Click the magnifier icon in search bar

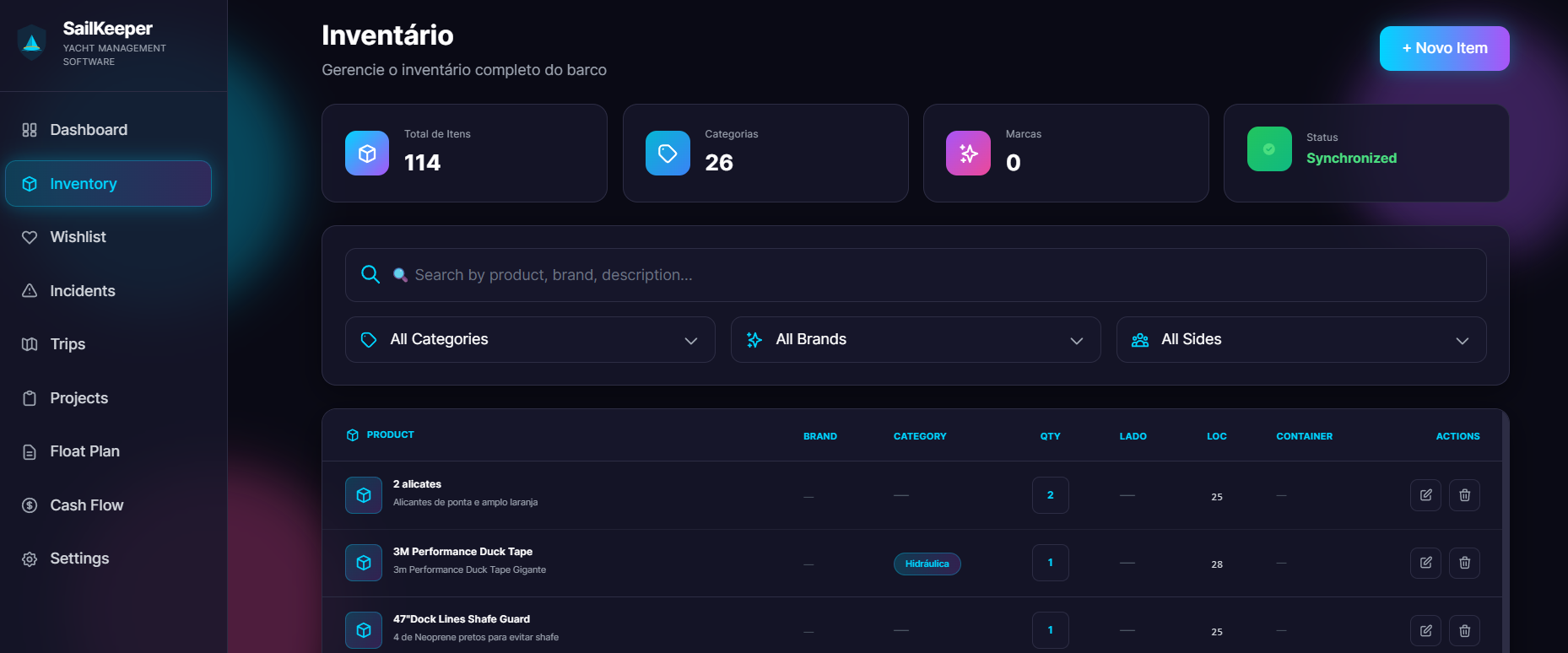(x=370, y=274)
